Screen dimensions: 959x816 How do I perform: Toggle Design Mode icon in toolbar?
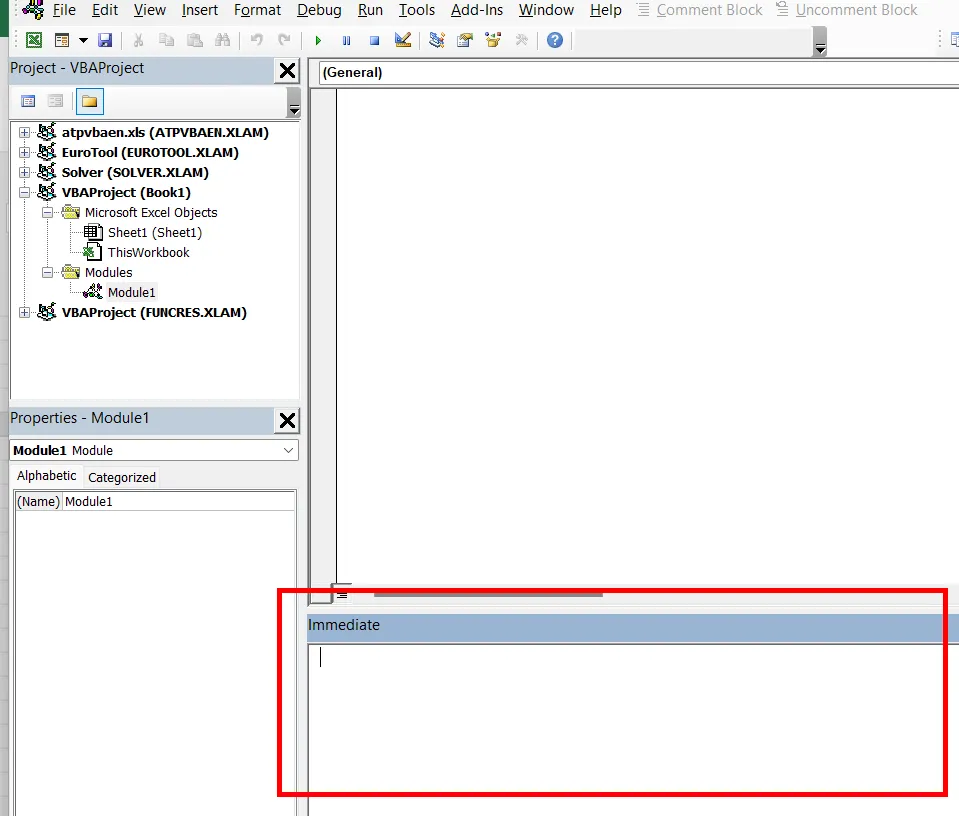403,40
